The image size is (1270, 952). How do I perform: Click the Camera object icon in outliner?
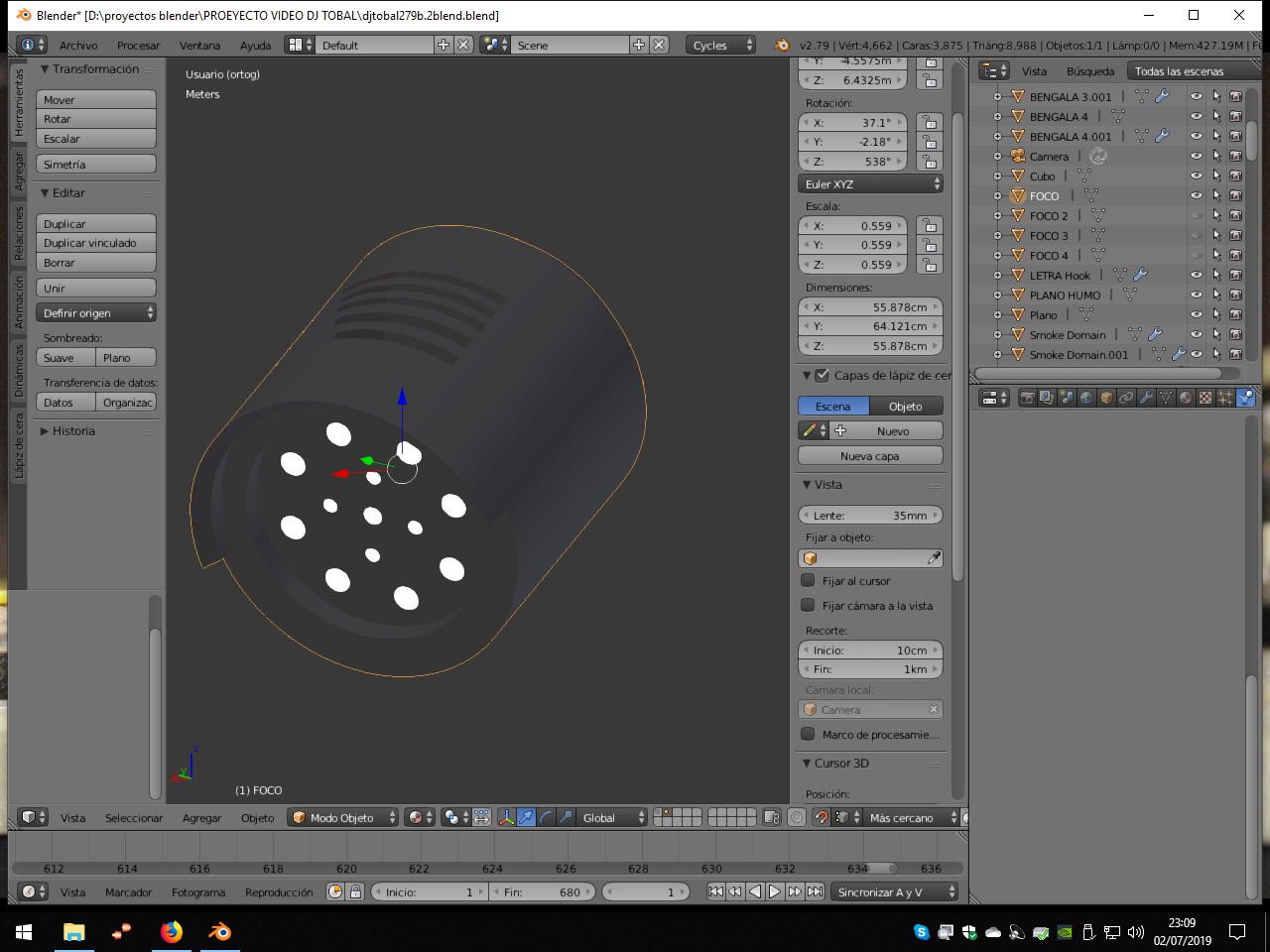pyautogui.click(x=1018, y=157)
